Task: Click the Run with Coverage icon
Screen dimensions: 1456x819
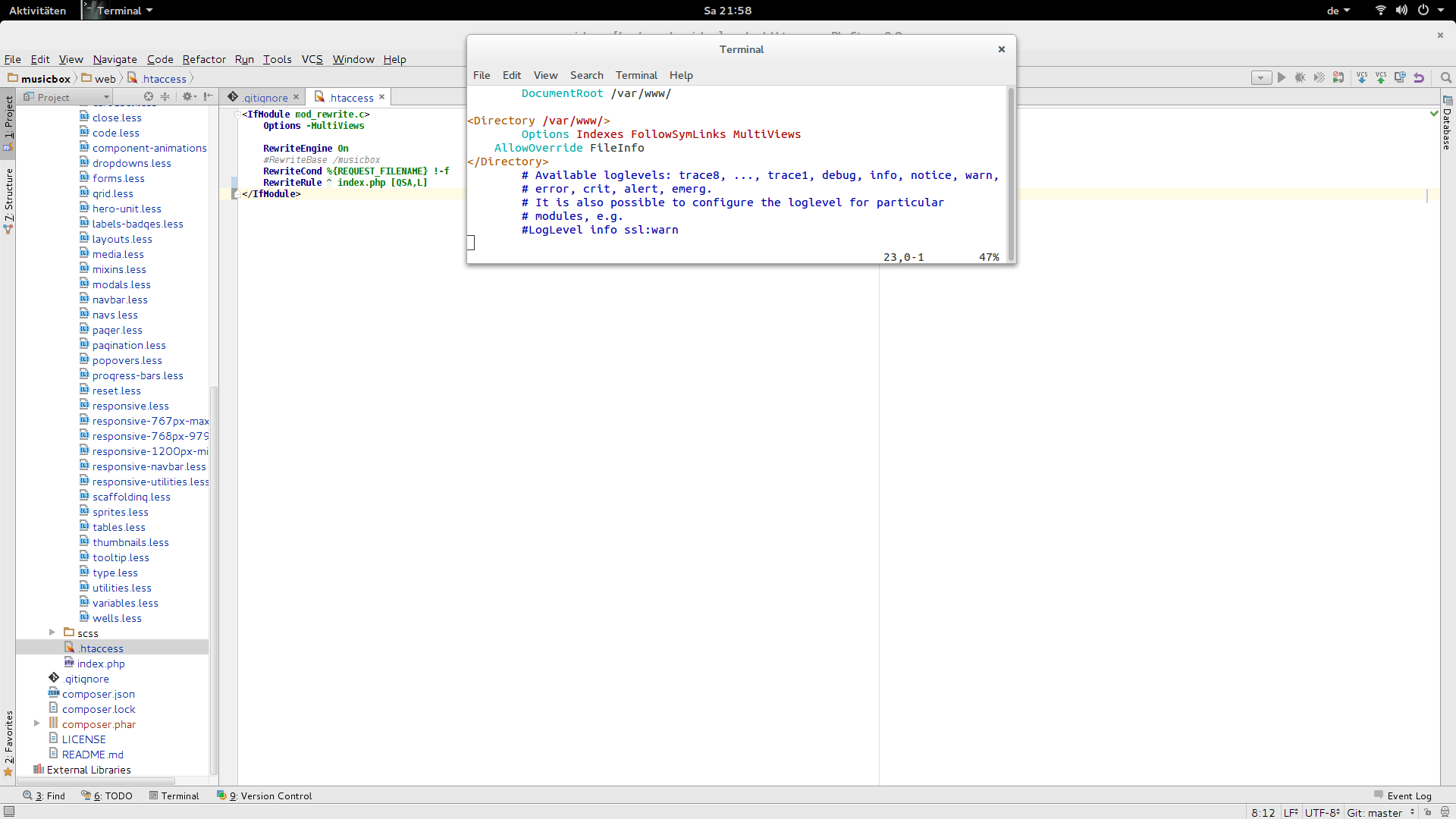Action: (1319, 77)
